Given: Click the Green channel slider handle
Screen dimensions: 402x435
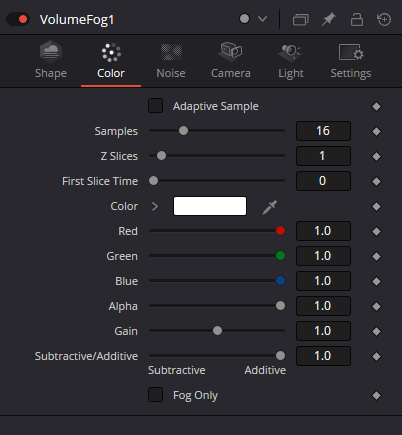Looking at the screenshot, I should (280, 256).
